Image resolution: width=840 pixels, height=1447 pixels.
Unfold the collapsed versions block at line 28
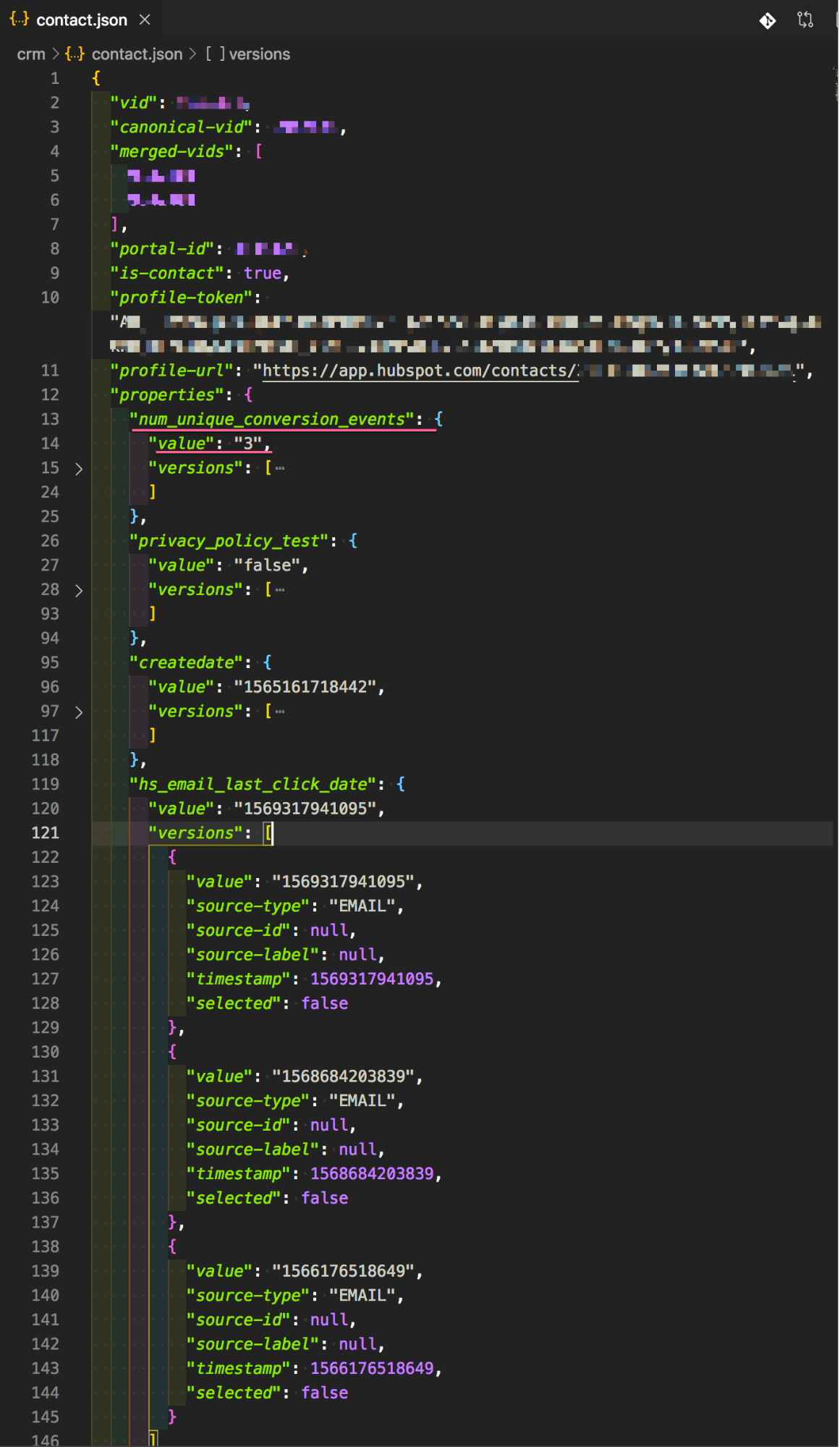[x=79, y=591]
